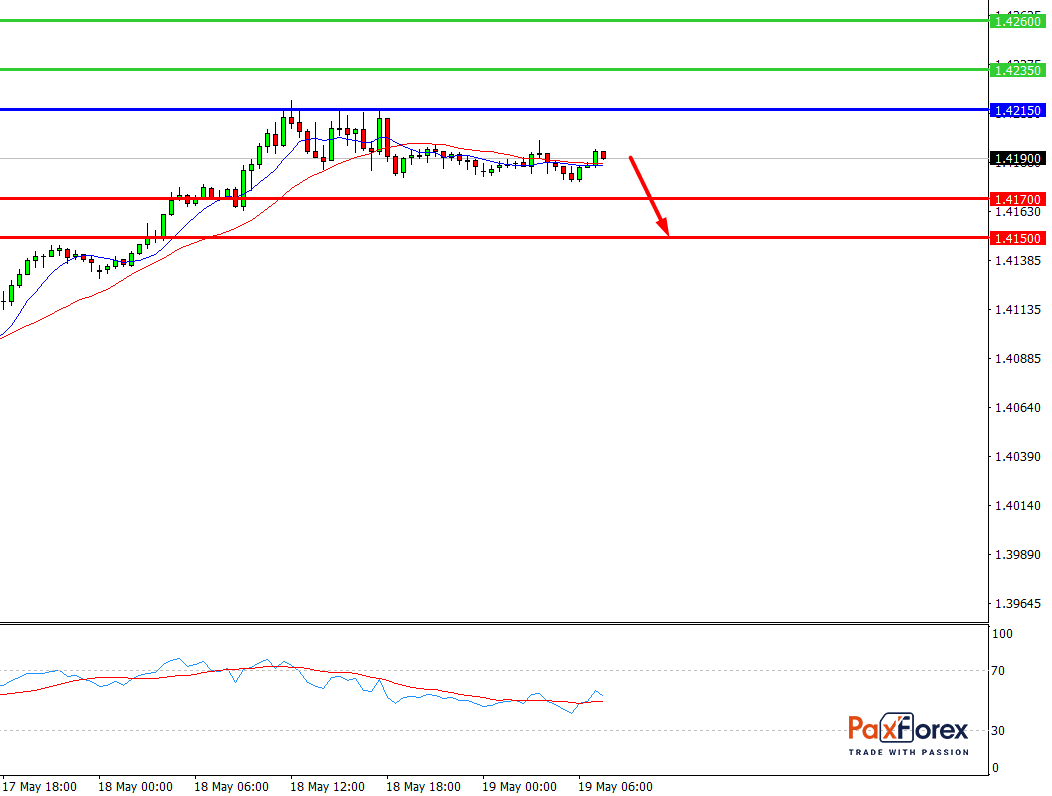The height and width of the screenshot is (796, 1052).
Task: Click the 0 level on indicator scale
Action: point(995,767)
